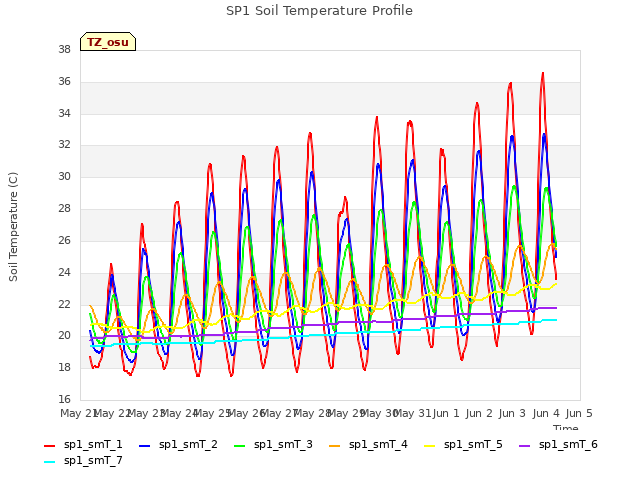
Task: Click the yellow sp1_smT_5 legend color marker
Action: (x=429, y=446)
